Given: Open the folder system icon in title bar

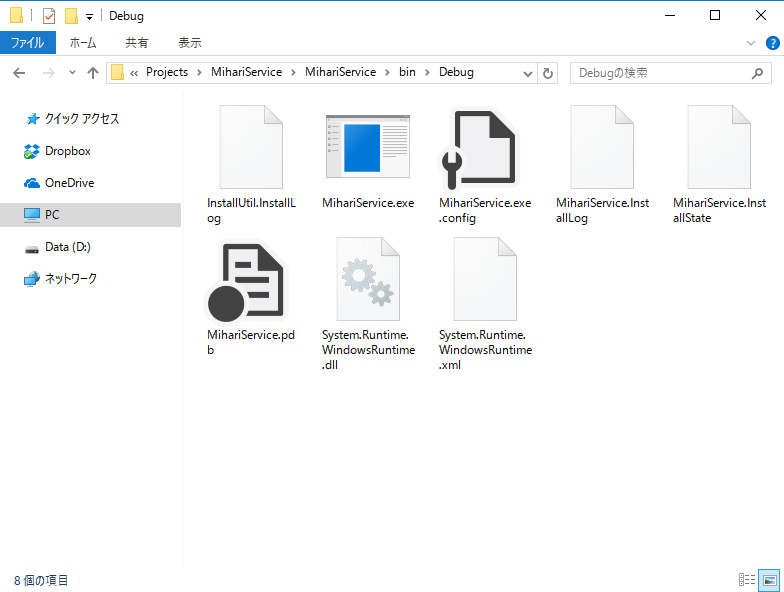Looking at the screenshot, I should [x=16, y=16].
